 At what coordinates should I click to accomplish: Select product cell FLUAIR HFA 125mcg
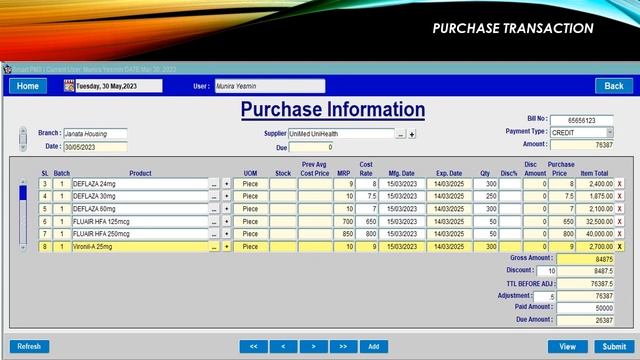pos(140,222)
